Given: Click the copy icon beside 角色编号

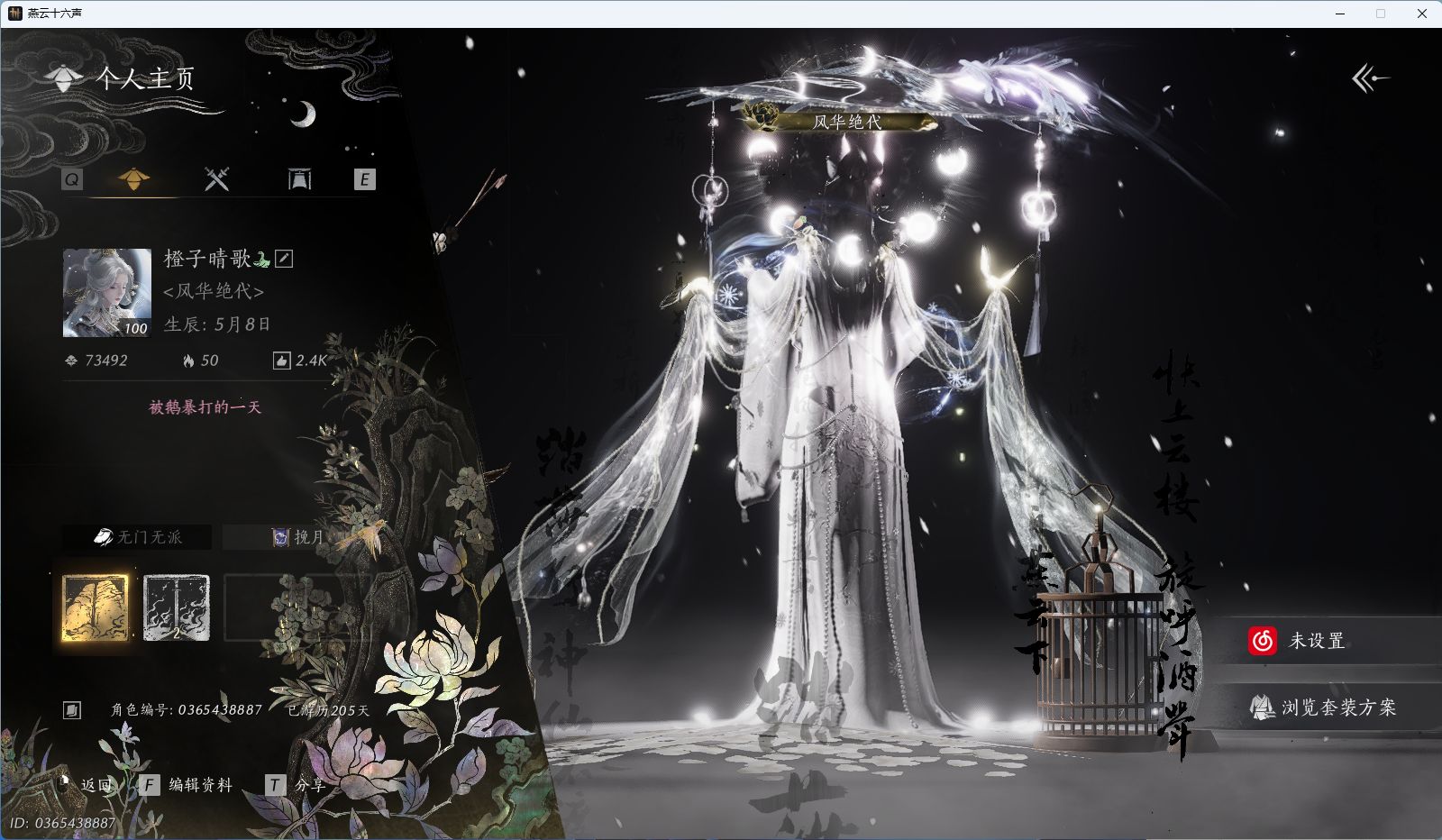Looking at the screenshot, I should tap(72, 710).
